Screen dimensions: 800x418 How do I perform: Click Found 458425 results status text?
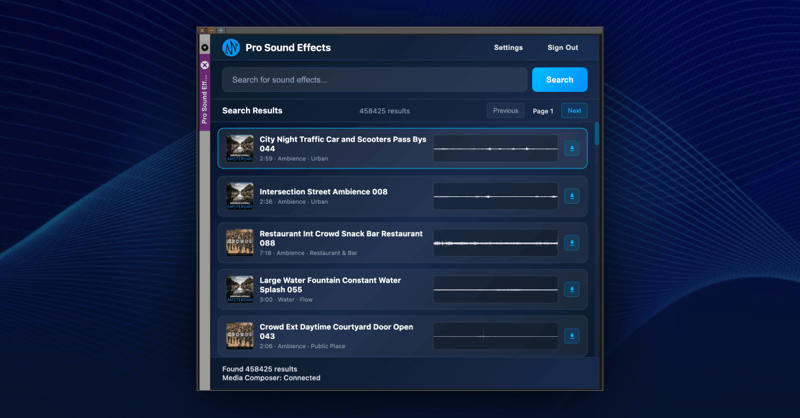click(260, 369)
